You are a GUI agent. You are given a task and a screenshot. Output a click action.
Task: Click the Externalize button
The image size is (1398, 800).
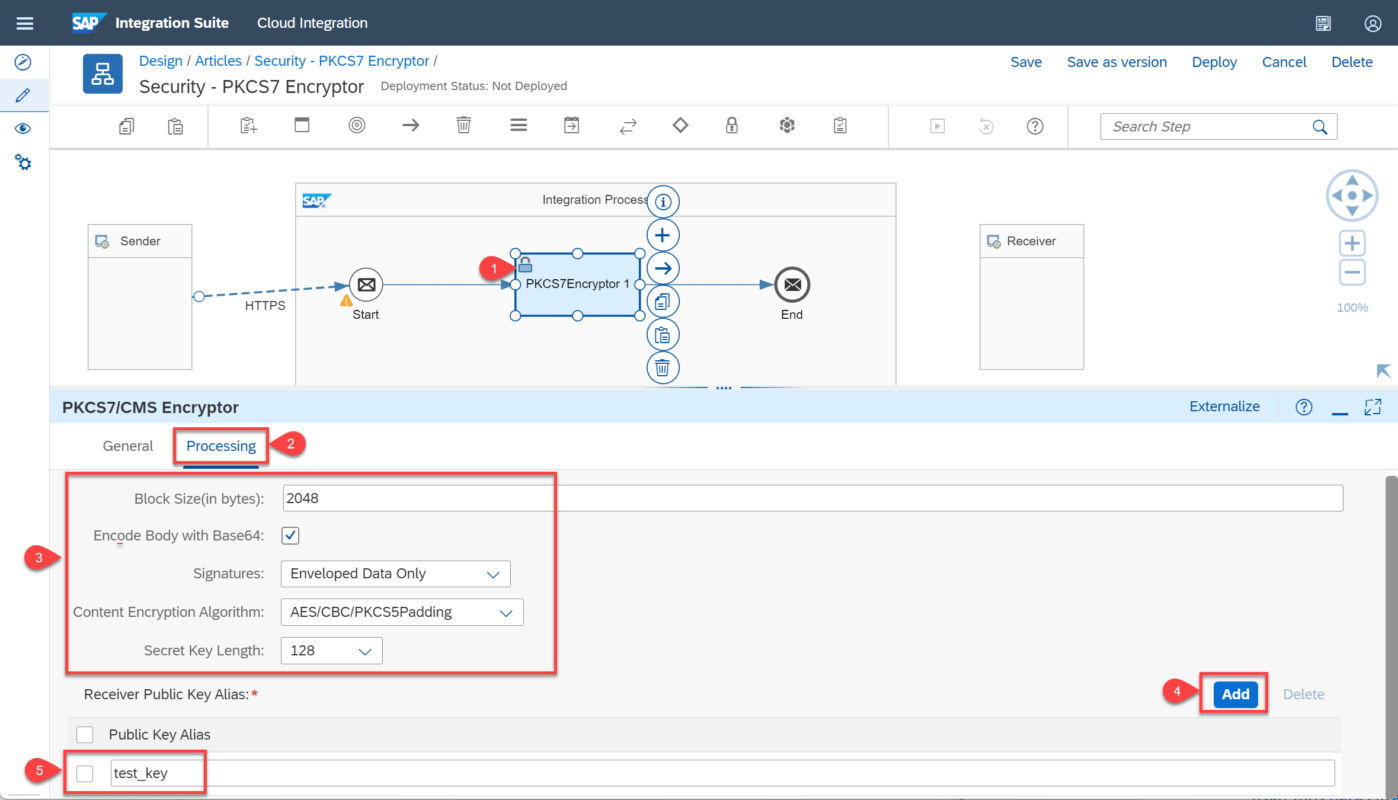pos(1225,407)
